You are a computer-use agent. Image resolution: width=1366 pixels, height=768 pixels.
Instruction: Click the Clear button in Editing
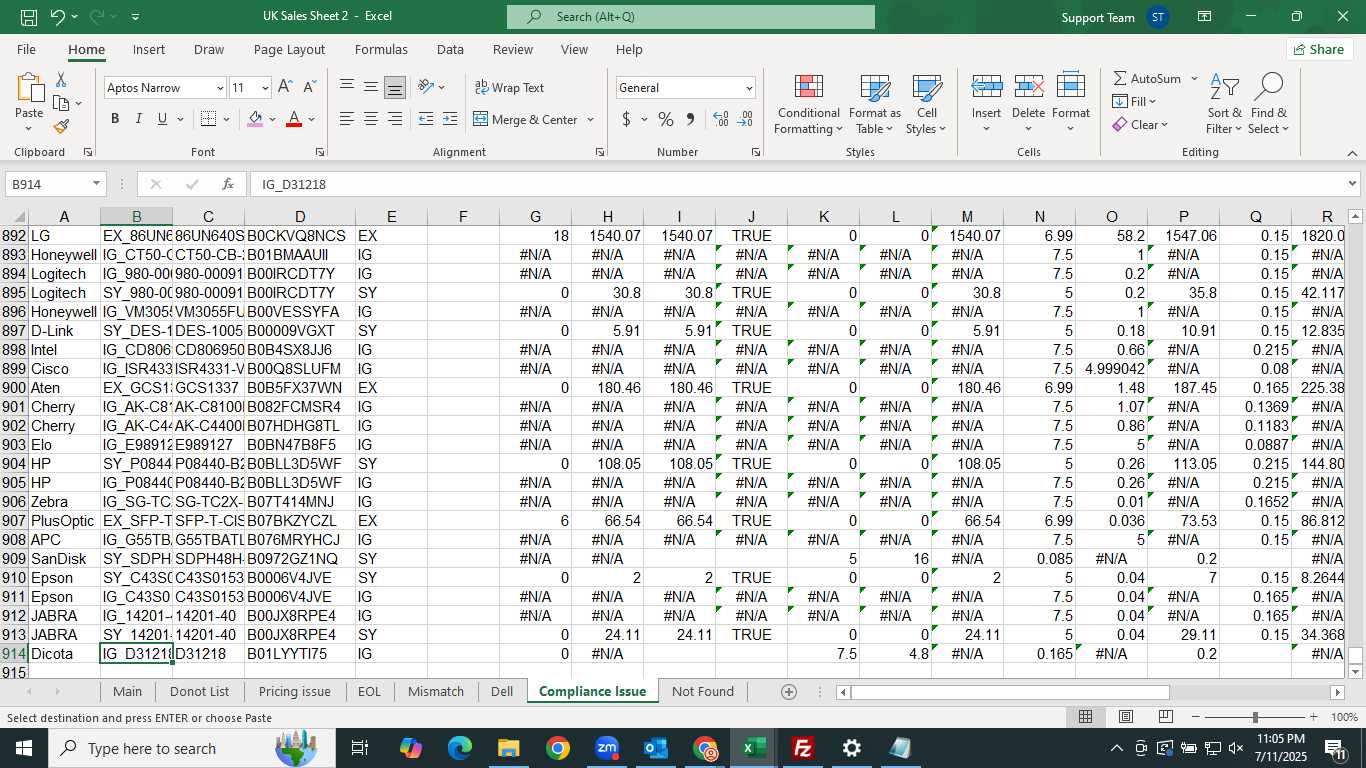coord(1140,125)
